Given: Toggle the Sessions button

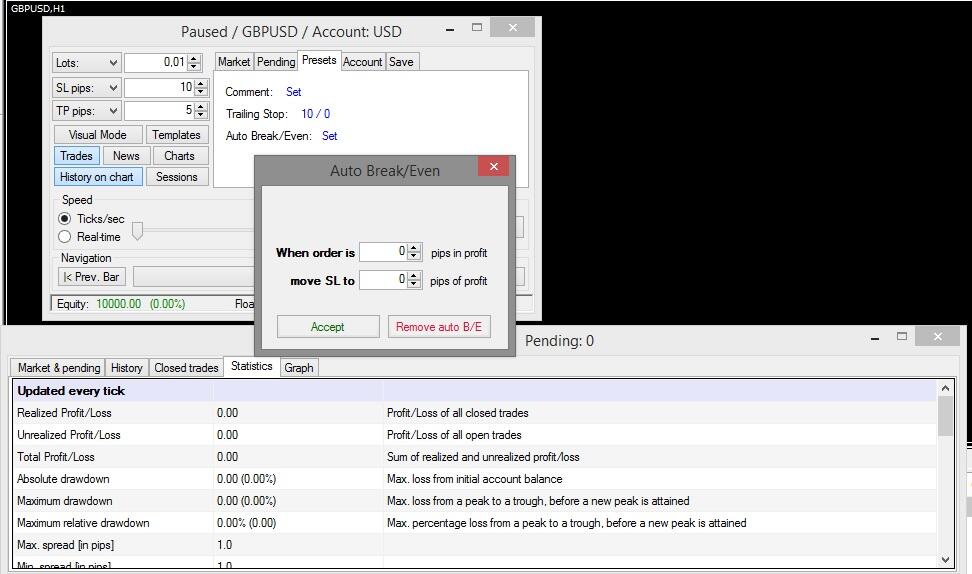Looking at the screenshot, I should [x=177, y=177].
